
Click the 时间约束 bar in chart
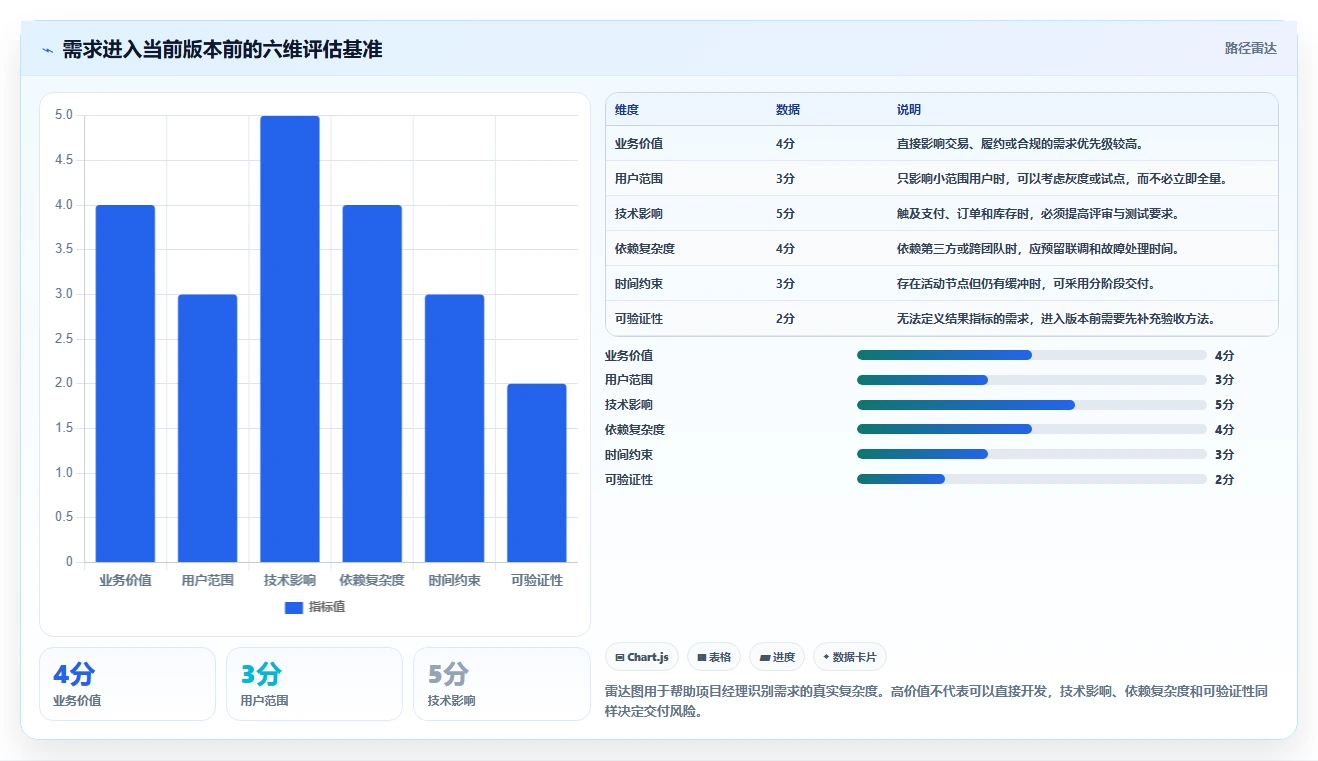point(454,428)
